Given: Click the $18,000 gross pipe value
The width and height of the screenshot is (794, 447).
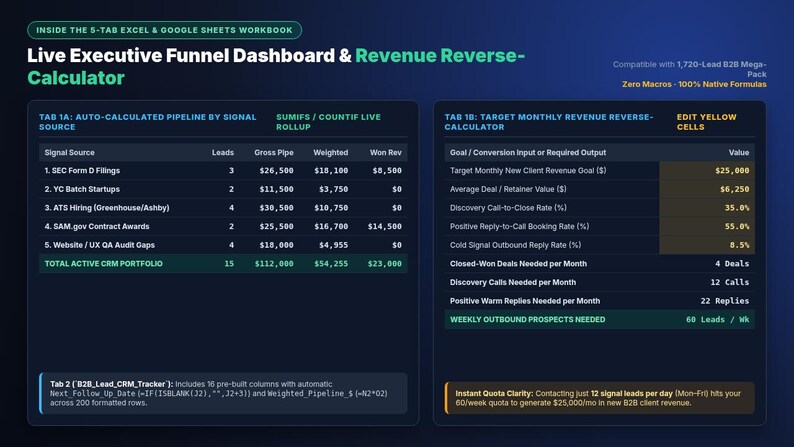Looking at the screenshot, I should pos(276,245).
